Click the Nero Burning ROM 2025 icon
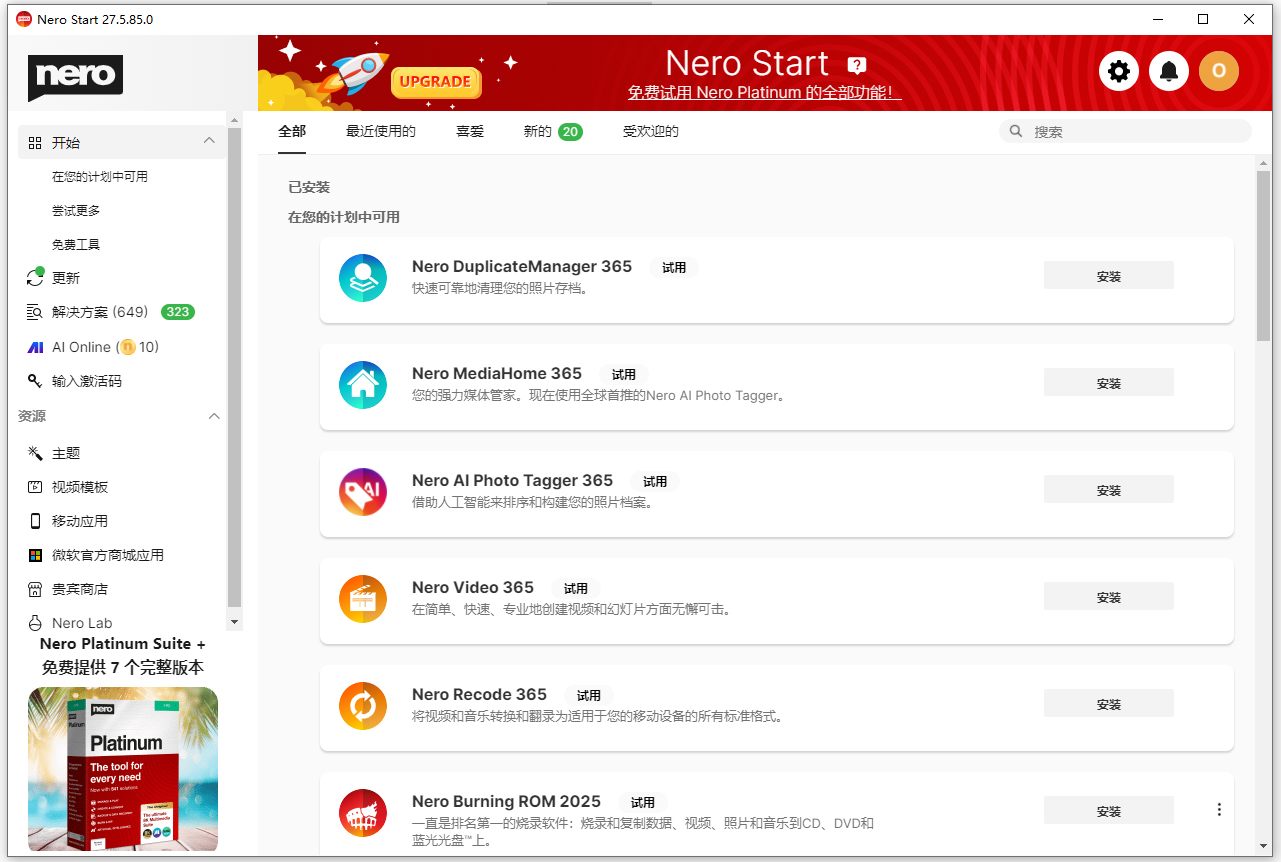 coord(362,812)
